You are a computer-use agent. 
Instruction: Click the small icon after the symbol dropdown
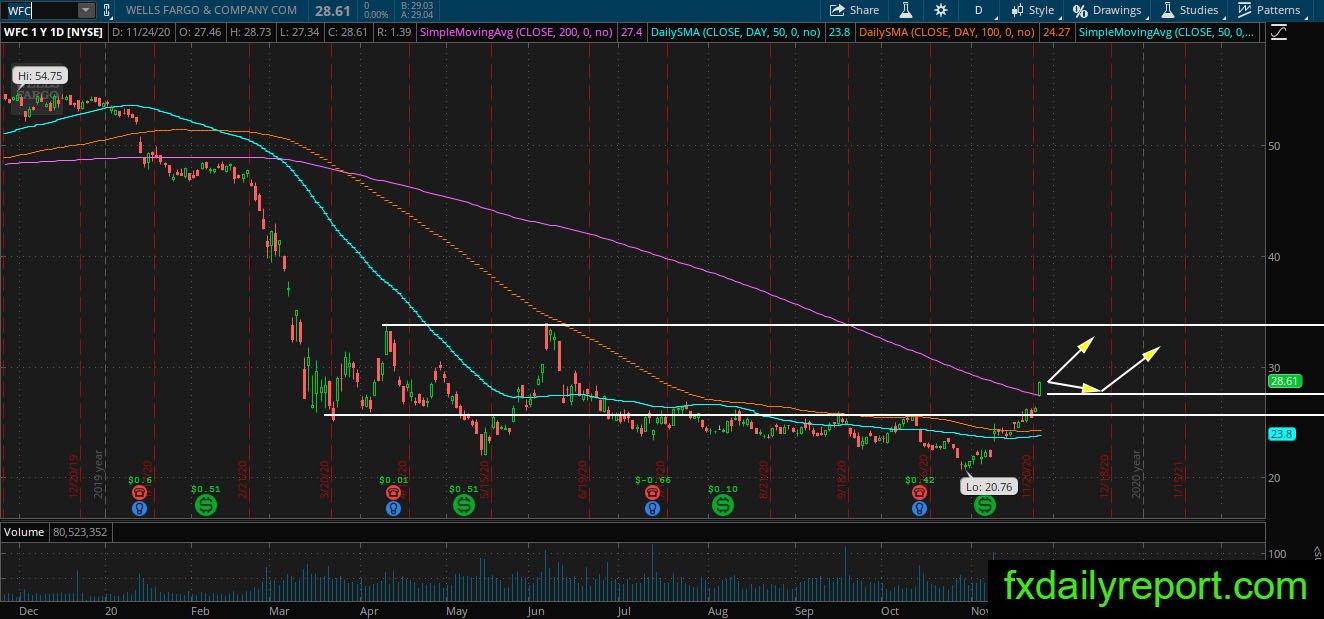(x=107, y=10)
